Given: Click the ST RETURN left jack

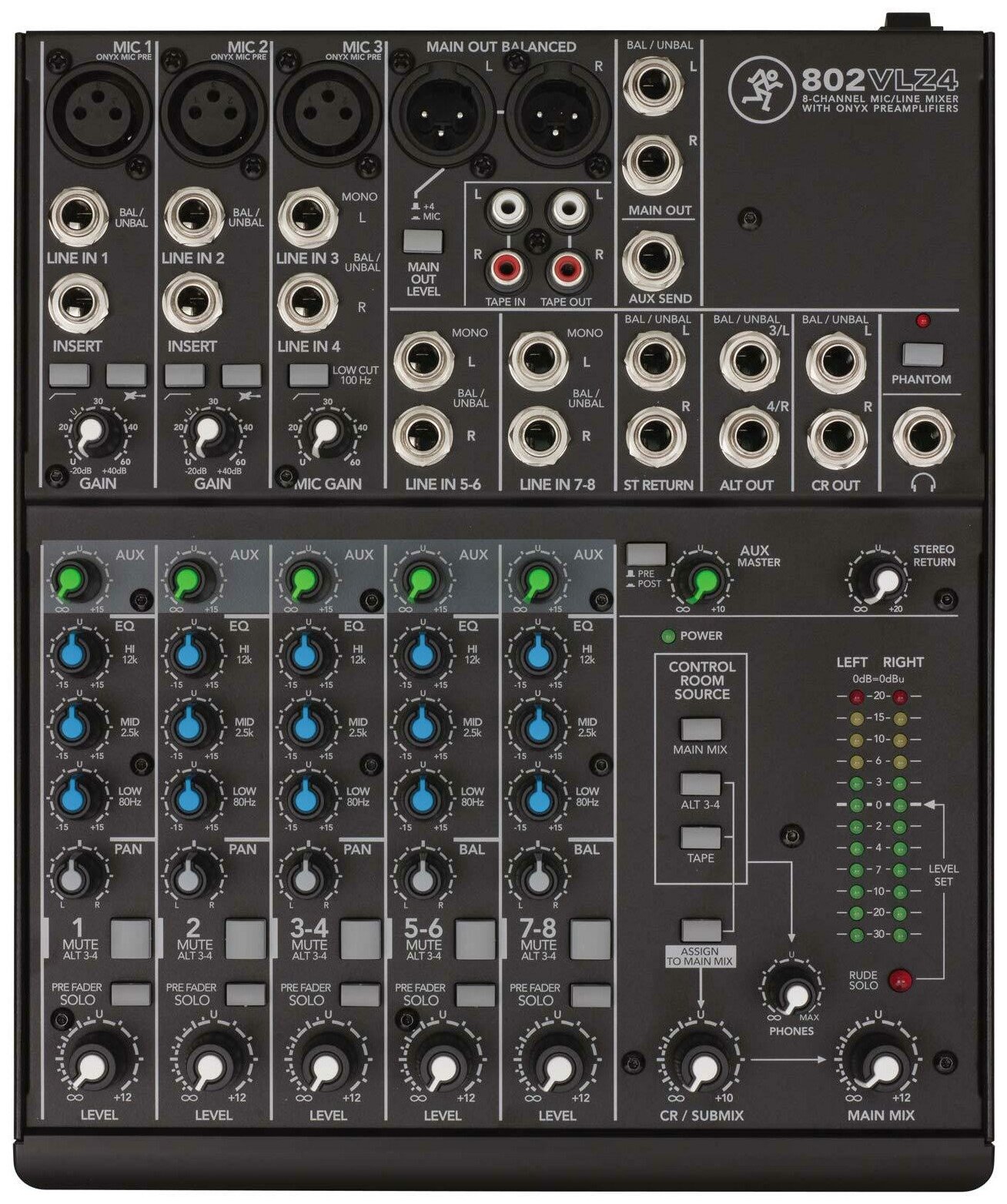Looking at the screenshot, I should (657, 361).
